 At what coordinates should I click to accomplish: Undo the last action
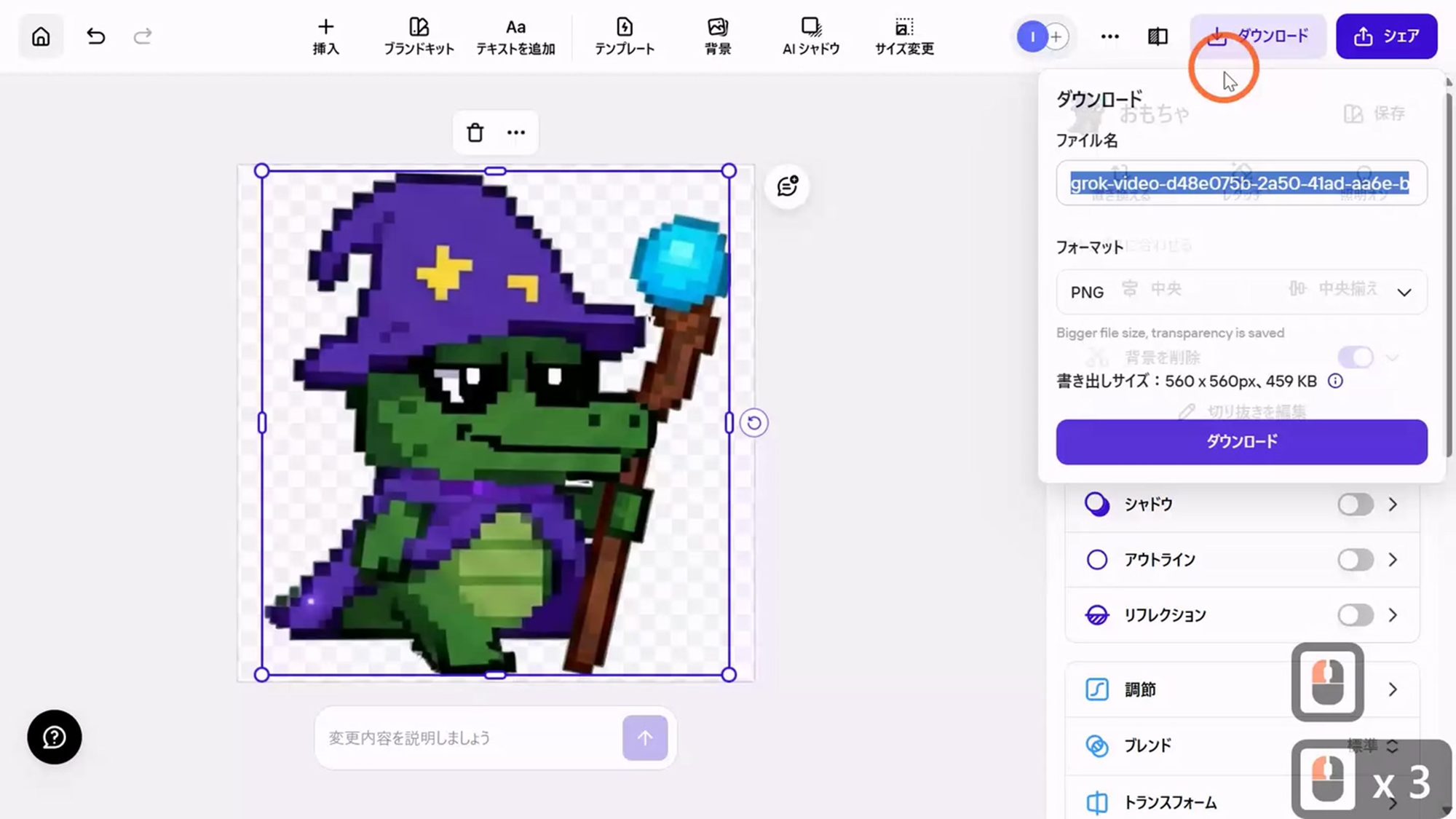[95, 36]
